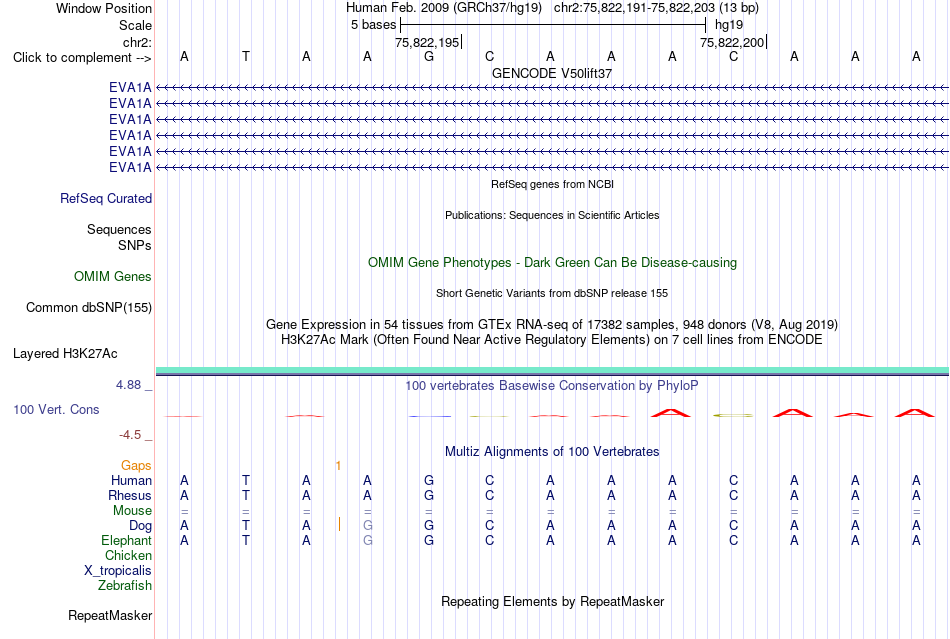Click the G base in the top sequence row
This screenshot has width=950, height=639.
point(429,56)
